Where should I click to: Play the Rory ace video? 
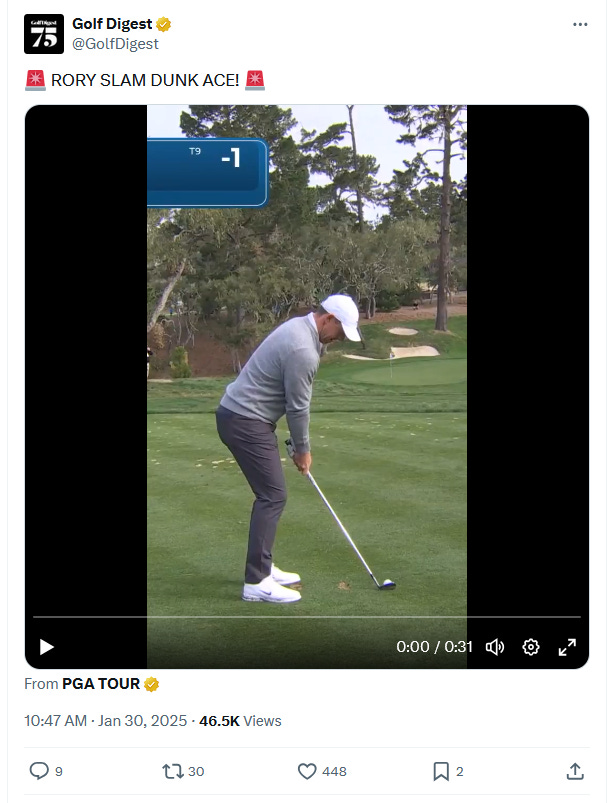(x=47, y=647)
